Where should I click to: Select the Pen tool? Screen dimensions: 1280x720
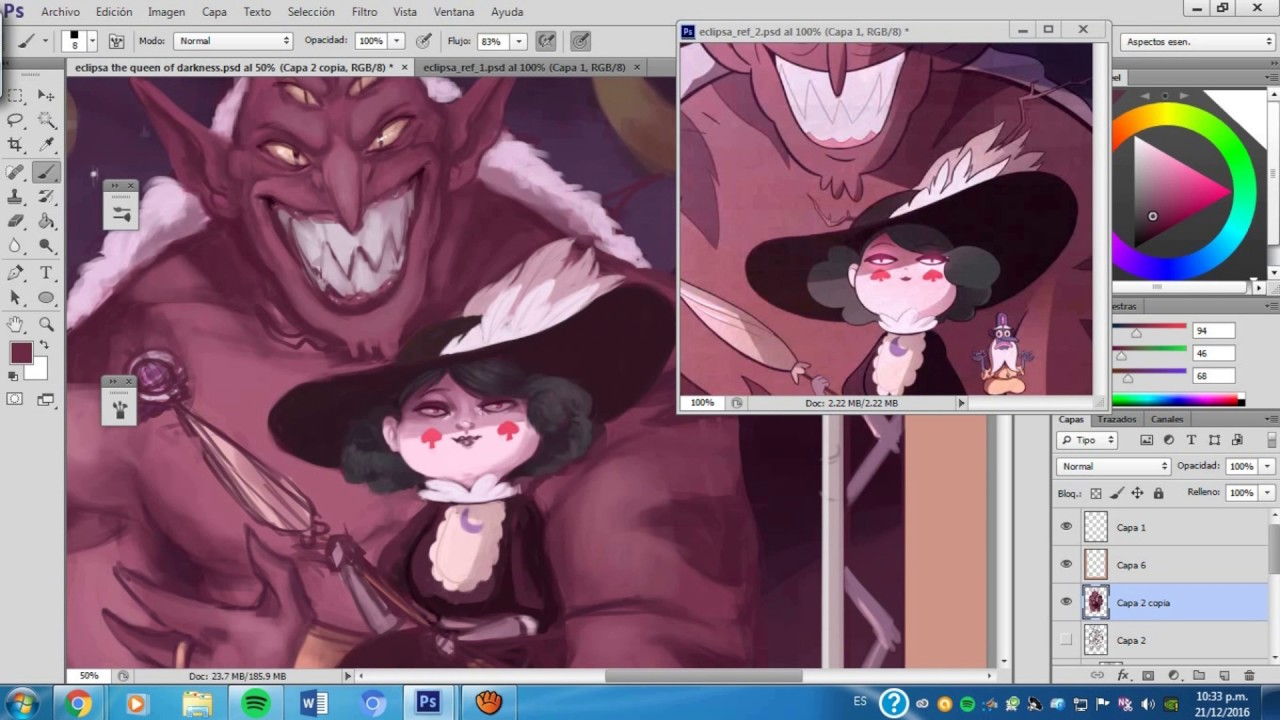click(x=16, y=273)
